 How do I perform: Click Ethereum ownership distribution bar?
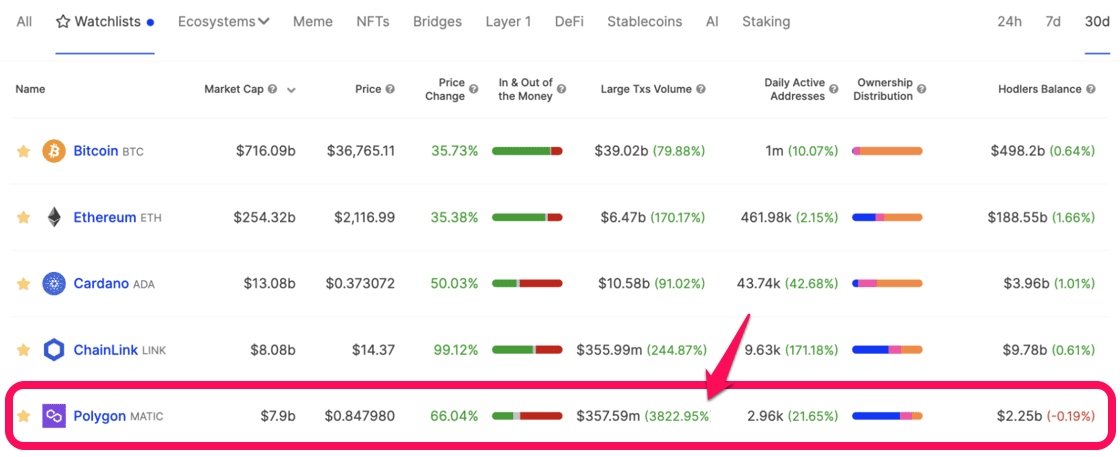(x=887, y=217)
